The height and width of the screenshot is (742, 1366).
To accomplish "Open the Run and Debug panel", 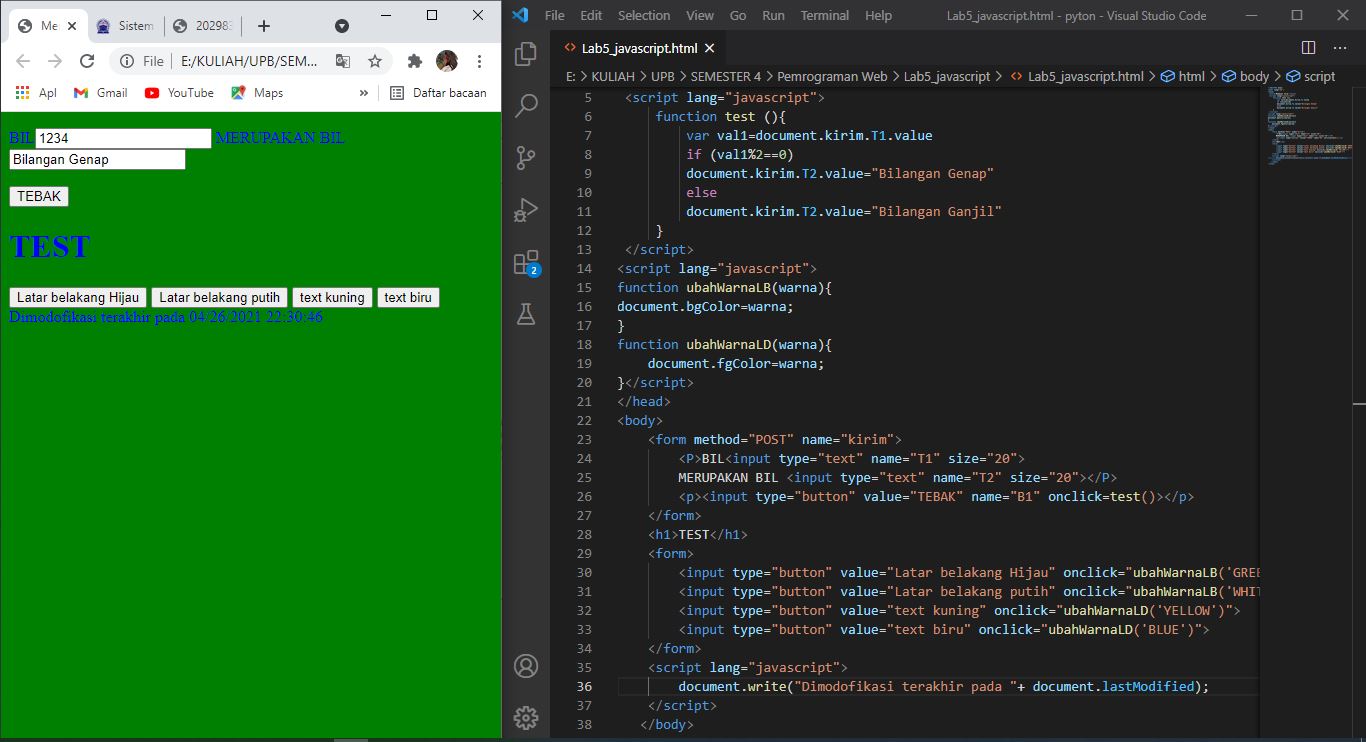I will pos(526,209).
